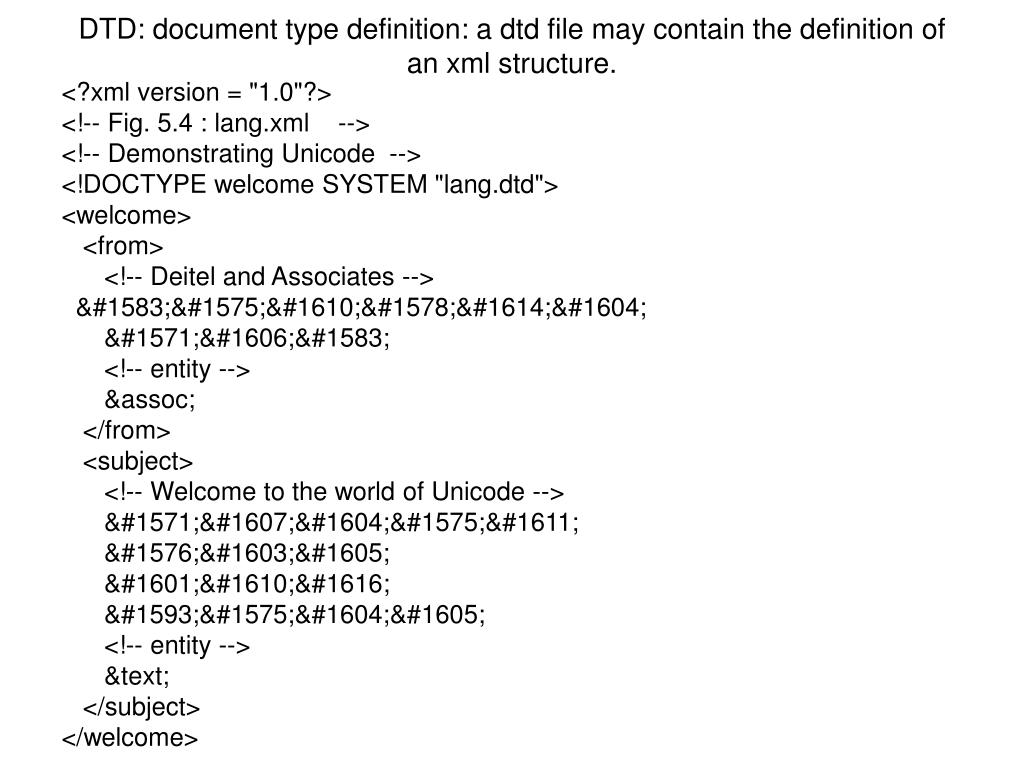Click the DOCTYPE welcome SYSTEM line

[x=310, y=185]
